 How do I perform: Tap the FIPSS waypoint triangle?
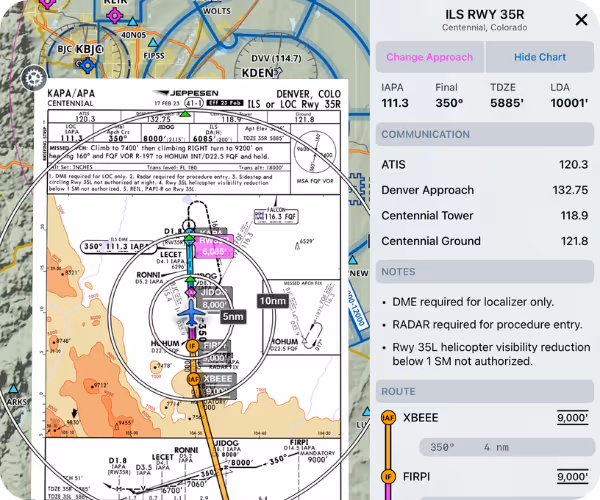pyautogui.click(x=153, y=42)
